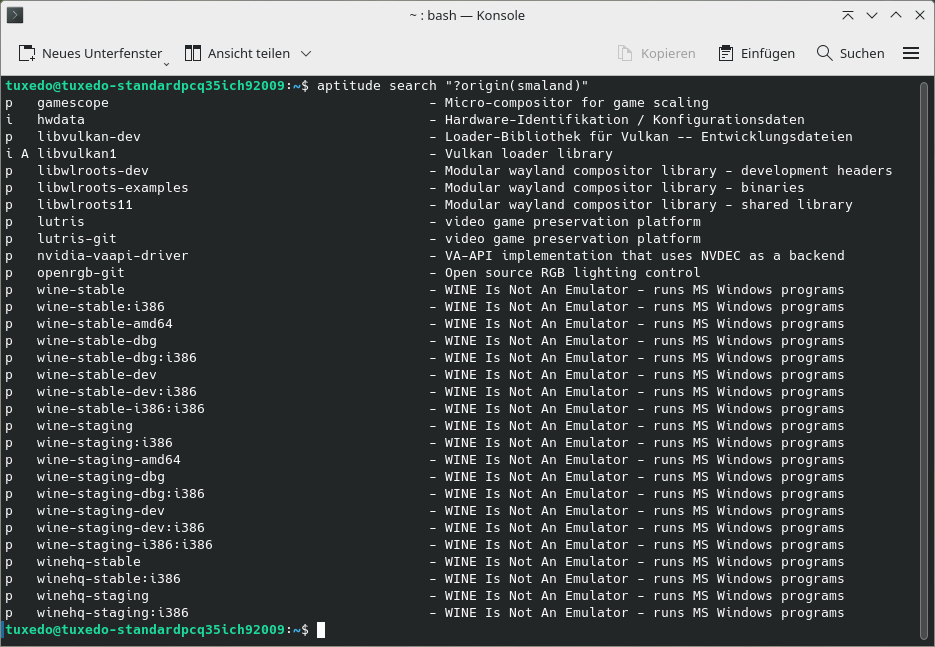Click the Kopieren copy icon
The height and width of the screenshot is (647, 935).
(x=624, y=54)
